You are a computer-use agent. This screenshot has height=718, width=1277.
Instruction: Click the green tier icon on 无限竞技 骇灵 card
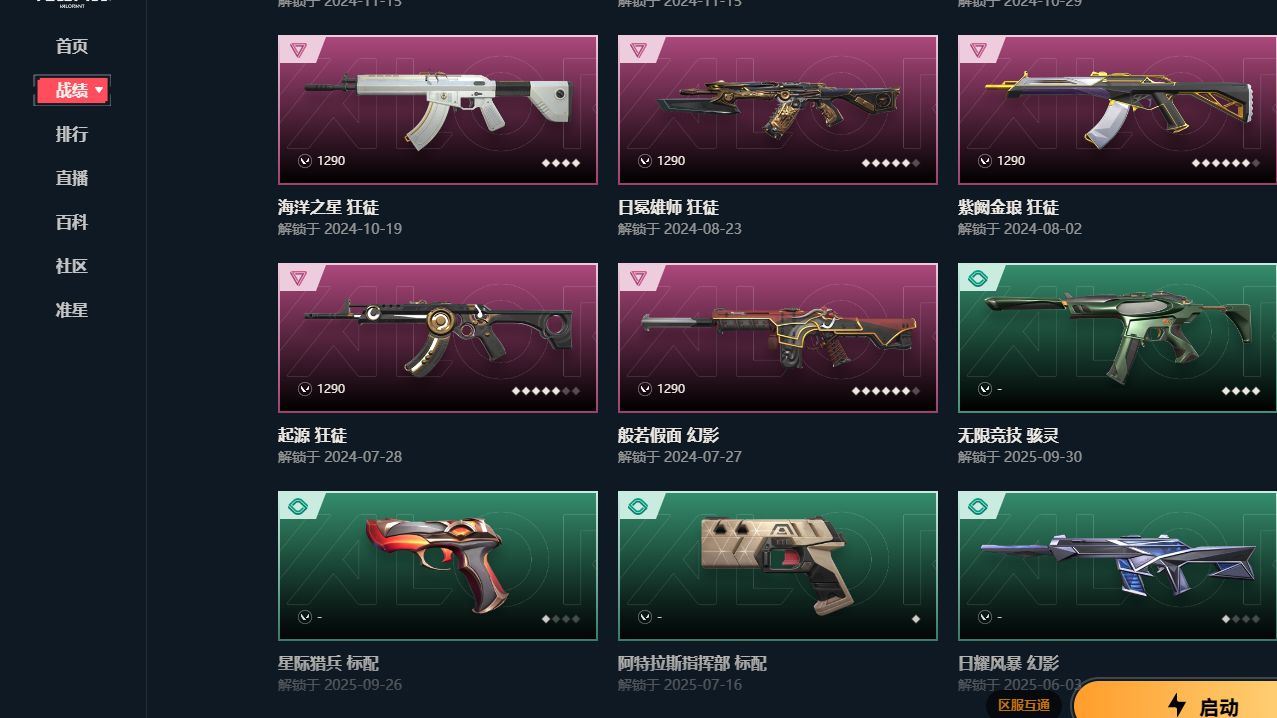tap(978, 278)
